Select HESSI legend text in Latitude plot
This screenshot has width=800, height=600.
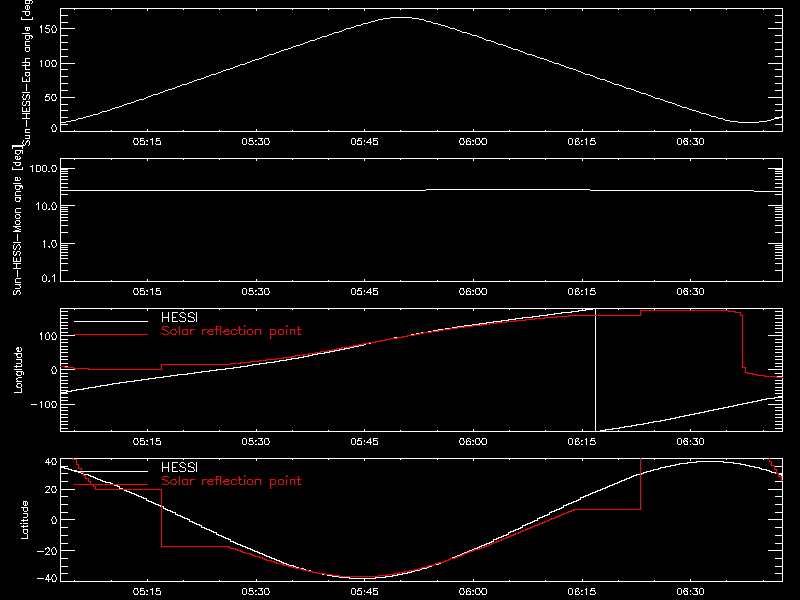179,467
